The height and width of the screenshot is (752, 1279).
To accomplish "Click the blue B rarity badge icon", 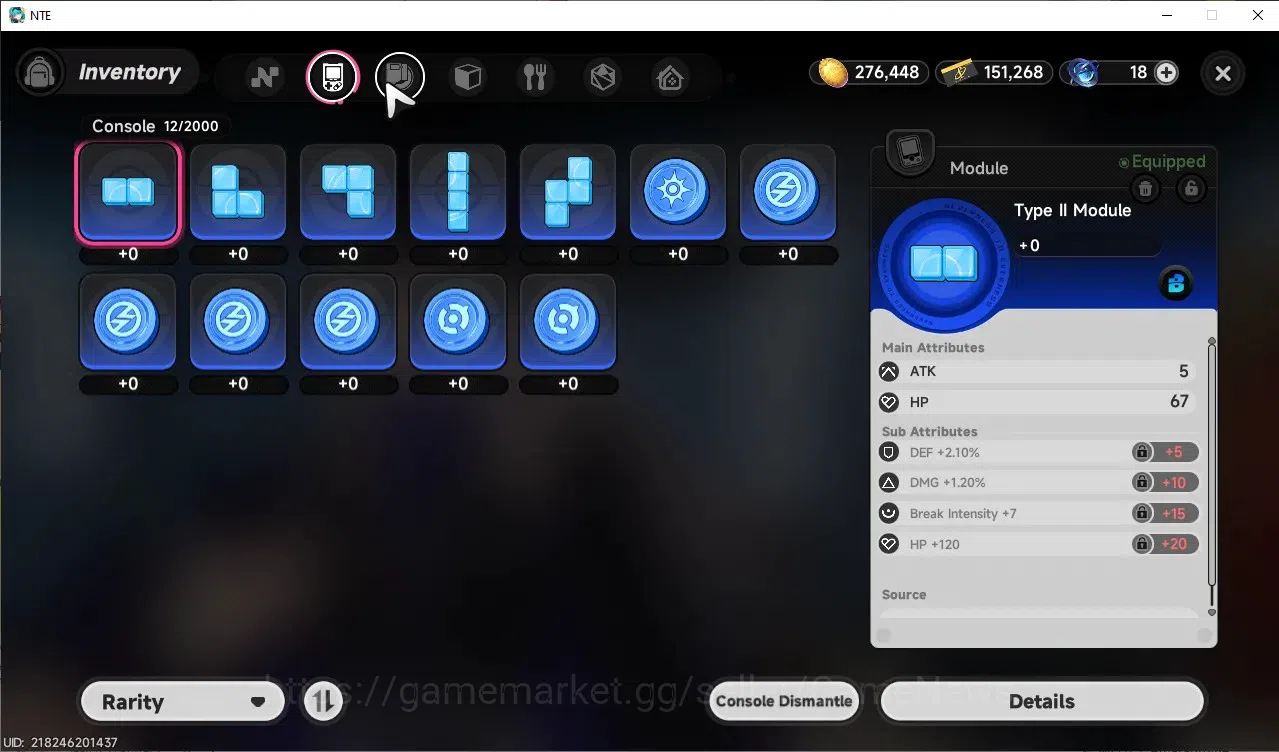I will point(1176,284).
